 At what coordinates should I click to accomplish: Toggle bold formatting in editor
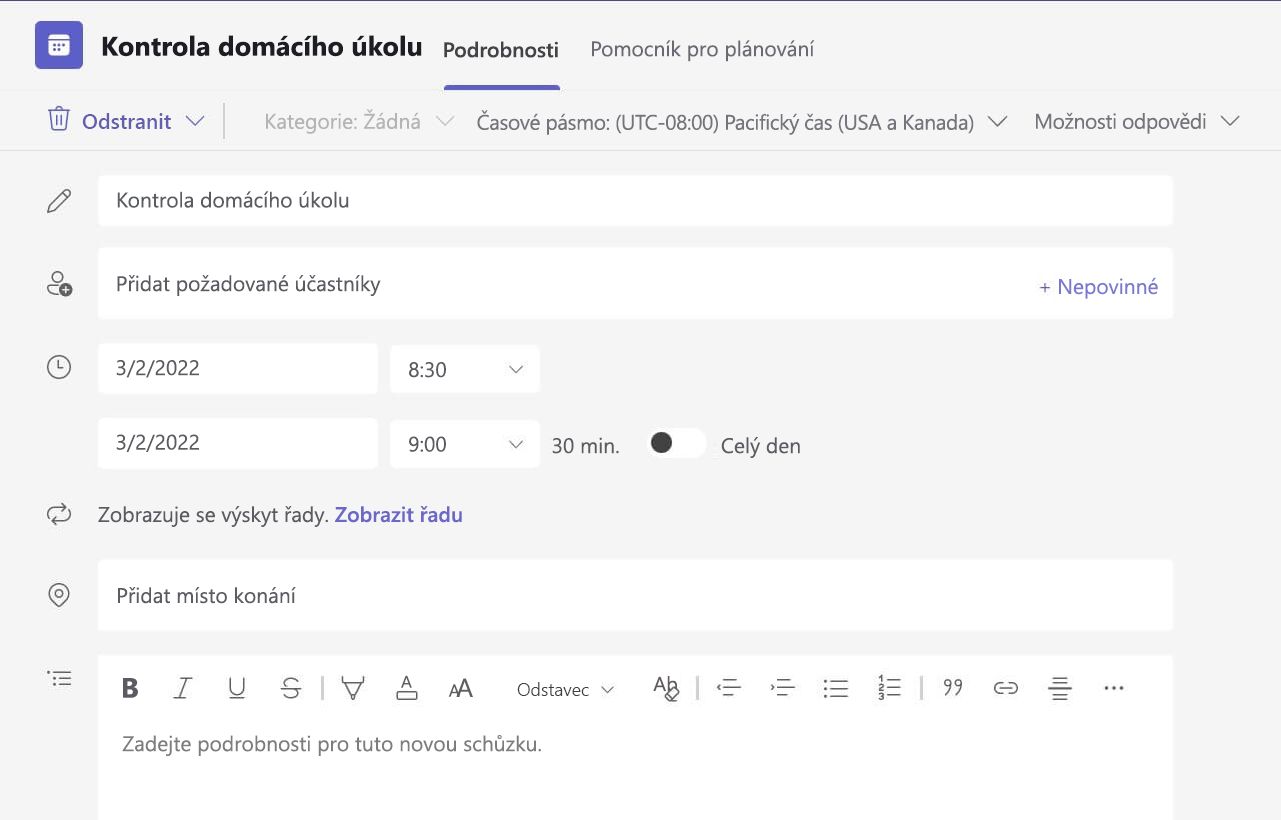tap(129, 688)
